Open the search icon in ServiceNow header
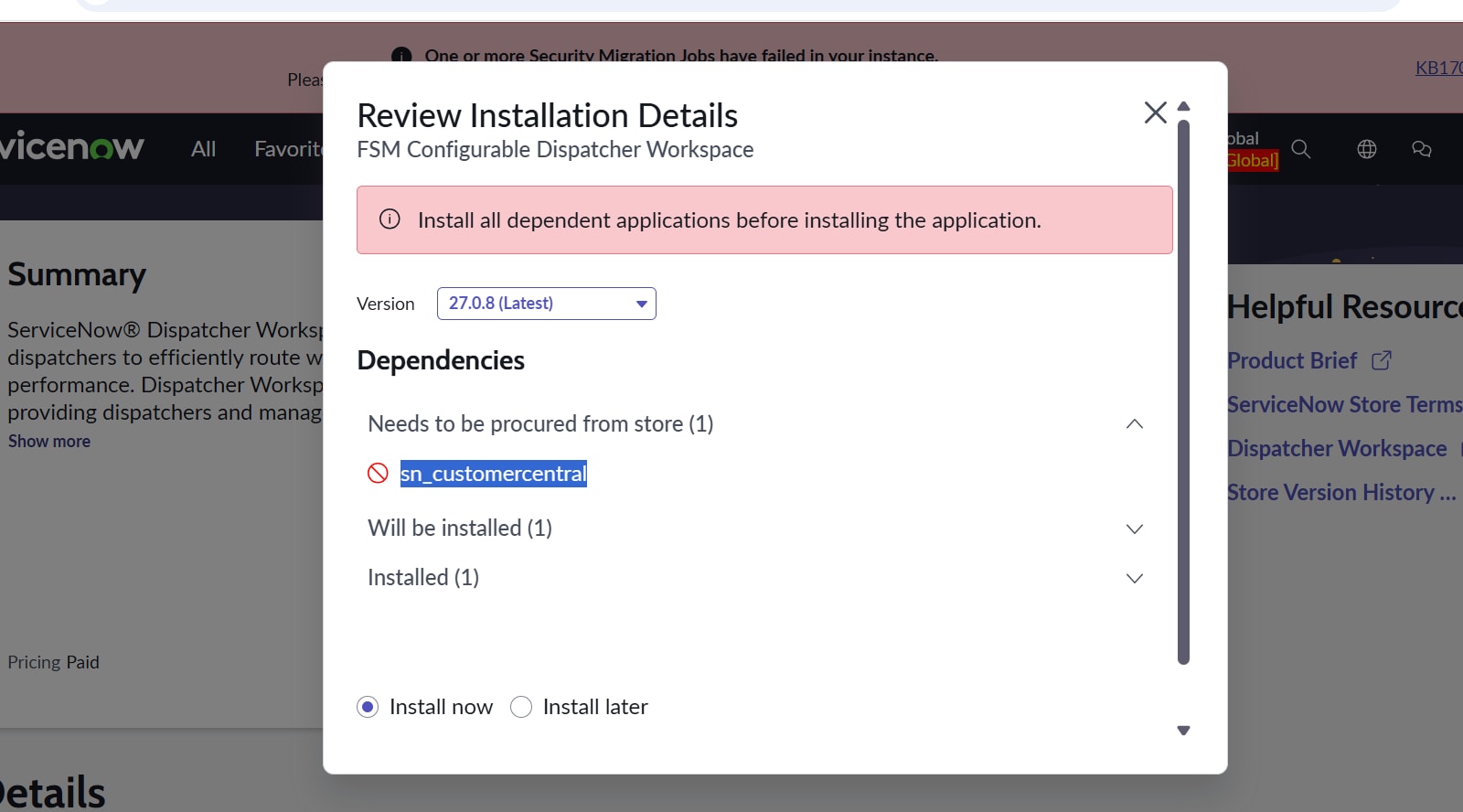Viewport: 1463px width, 812px height. [x=1301, y=149]
